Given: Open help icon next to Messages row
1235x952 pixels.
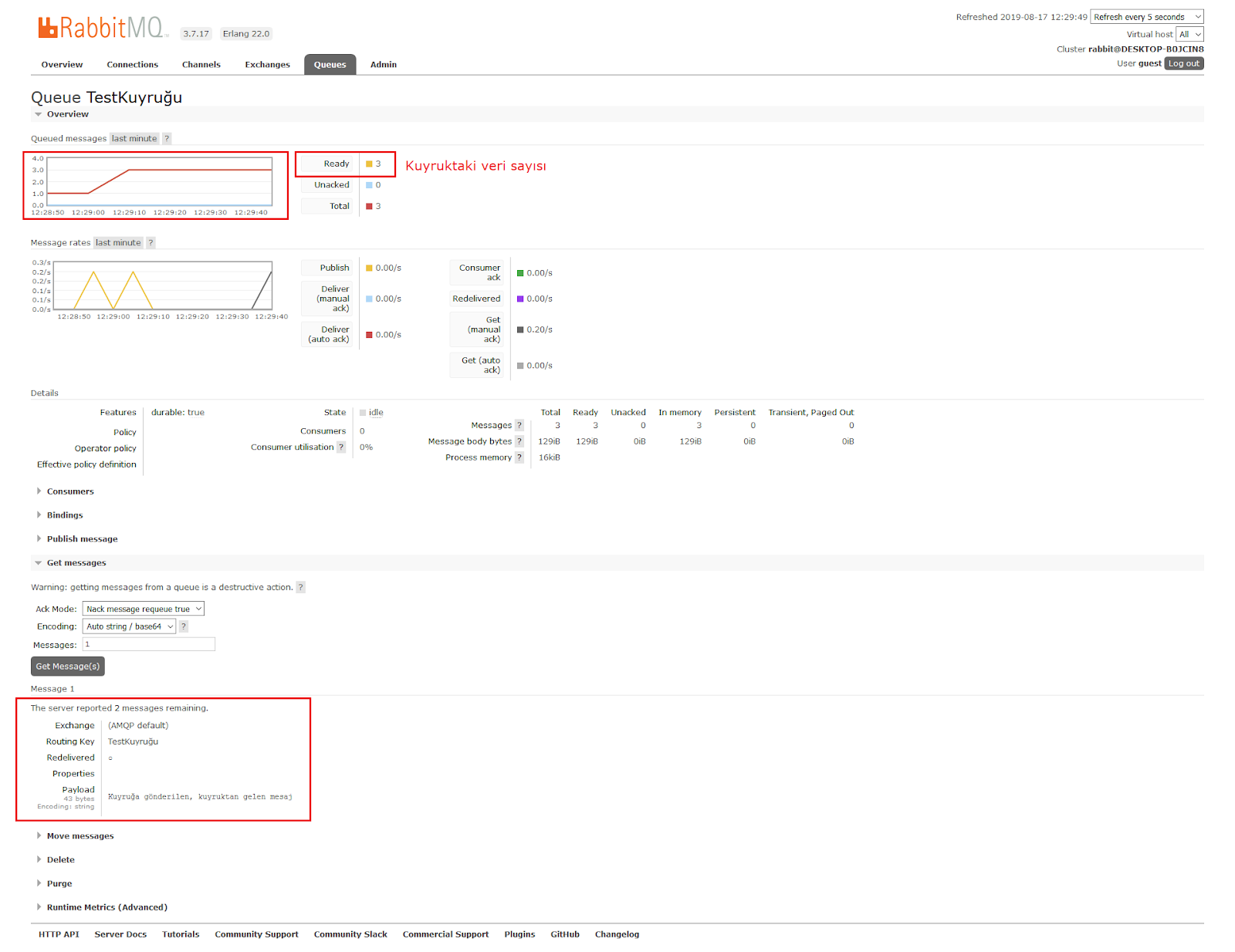Looking at the screenshot, I should (x=519, y=426).
